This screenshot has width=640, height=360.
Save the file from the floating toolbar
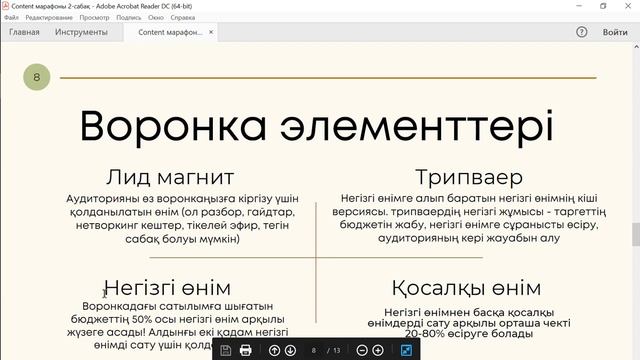click(x=226, y=350)
